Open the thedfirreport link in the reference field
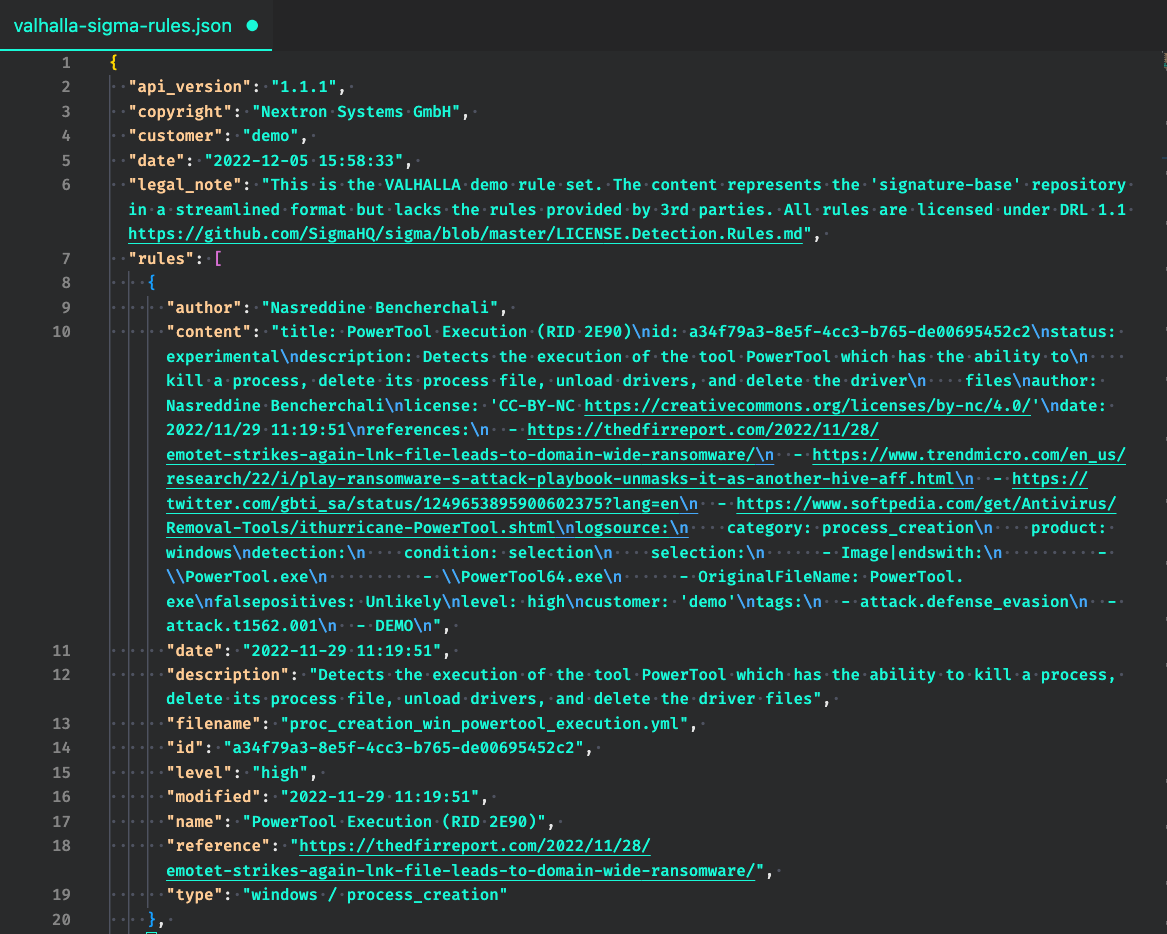The width and height of the screenshot is (1167, 934). pyautogui.click(x=476, y=846)
